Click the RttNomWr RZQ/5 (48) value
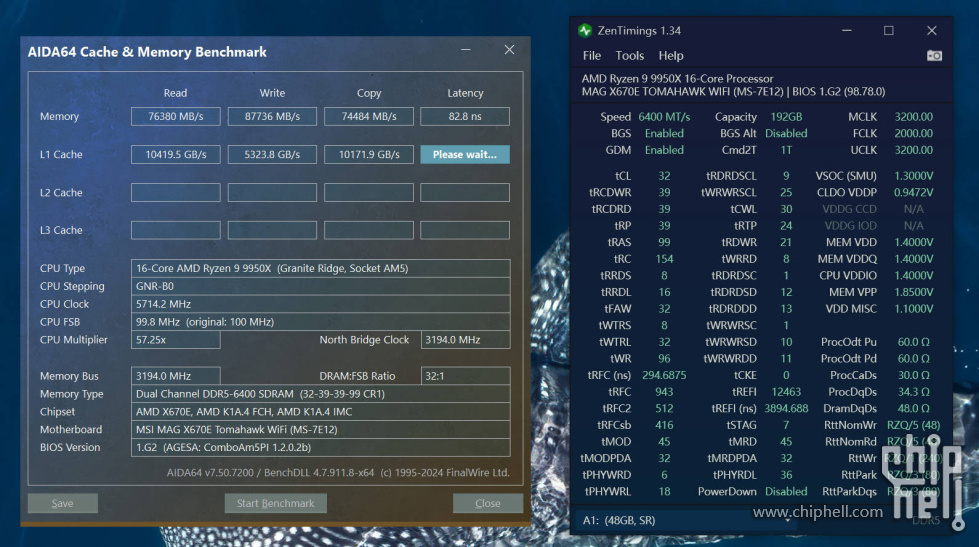Image resolution: width=979 pixels, height=547 pixels. pos(913,425)
